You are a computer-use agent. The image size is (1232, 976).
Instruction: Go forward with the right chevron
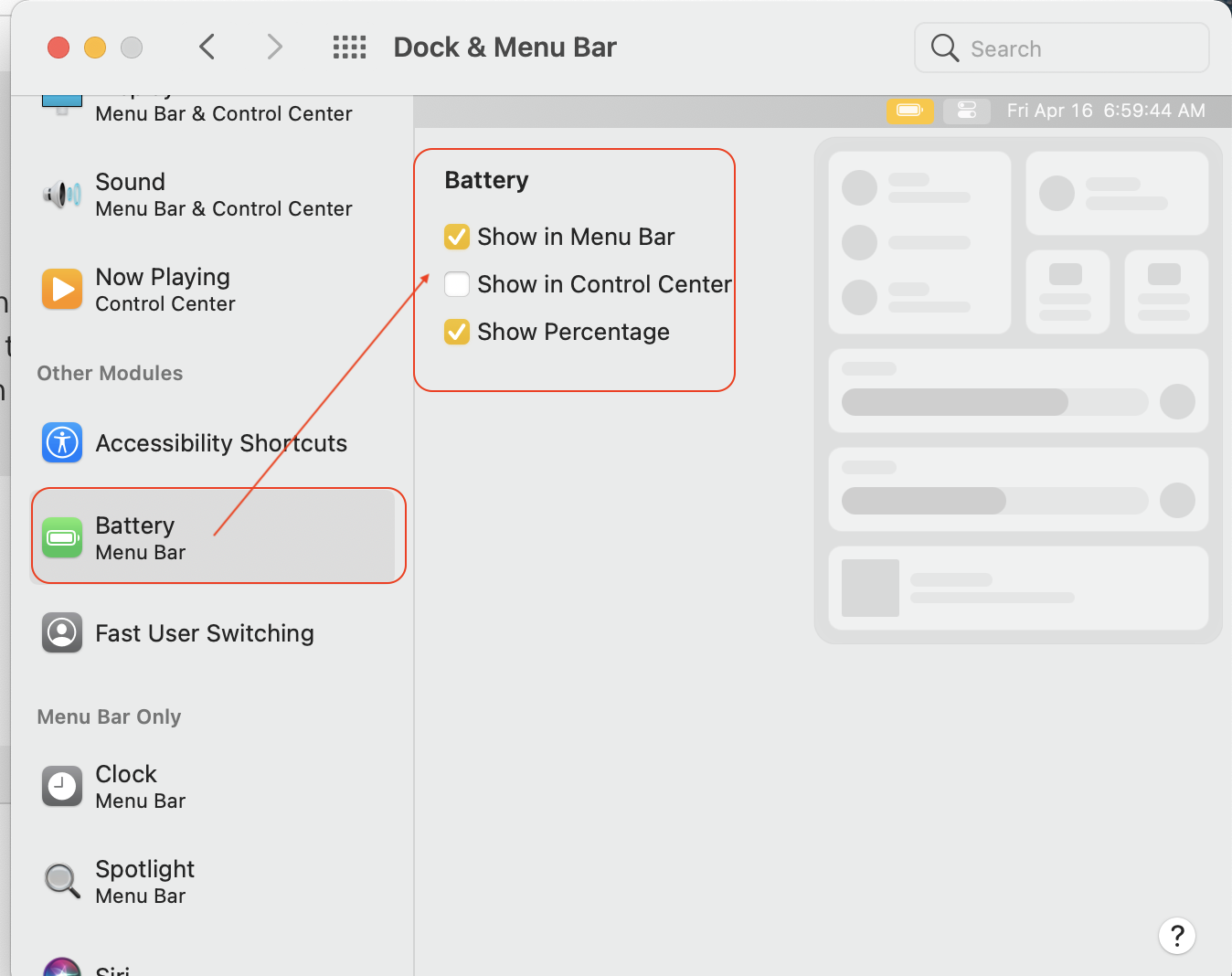274,47
